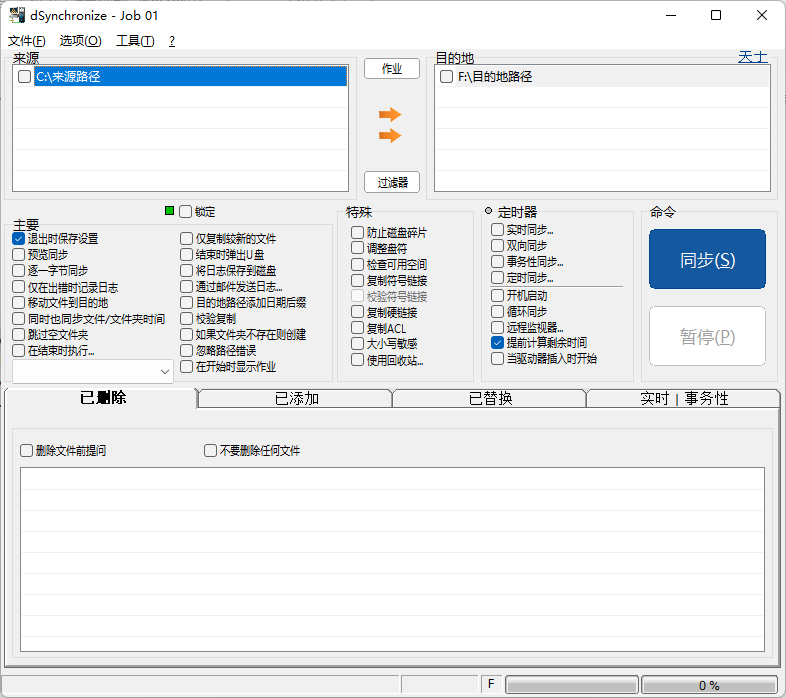The height and width of the screenshot is (698, 786).
Task: Tick the F:\目的地路径 destination checkbox
Action: pyautogui.click(x=446, y=77)
